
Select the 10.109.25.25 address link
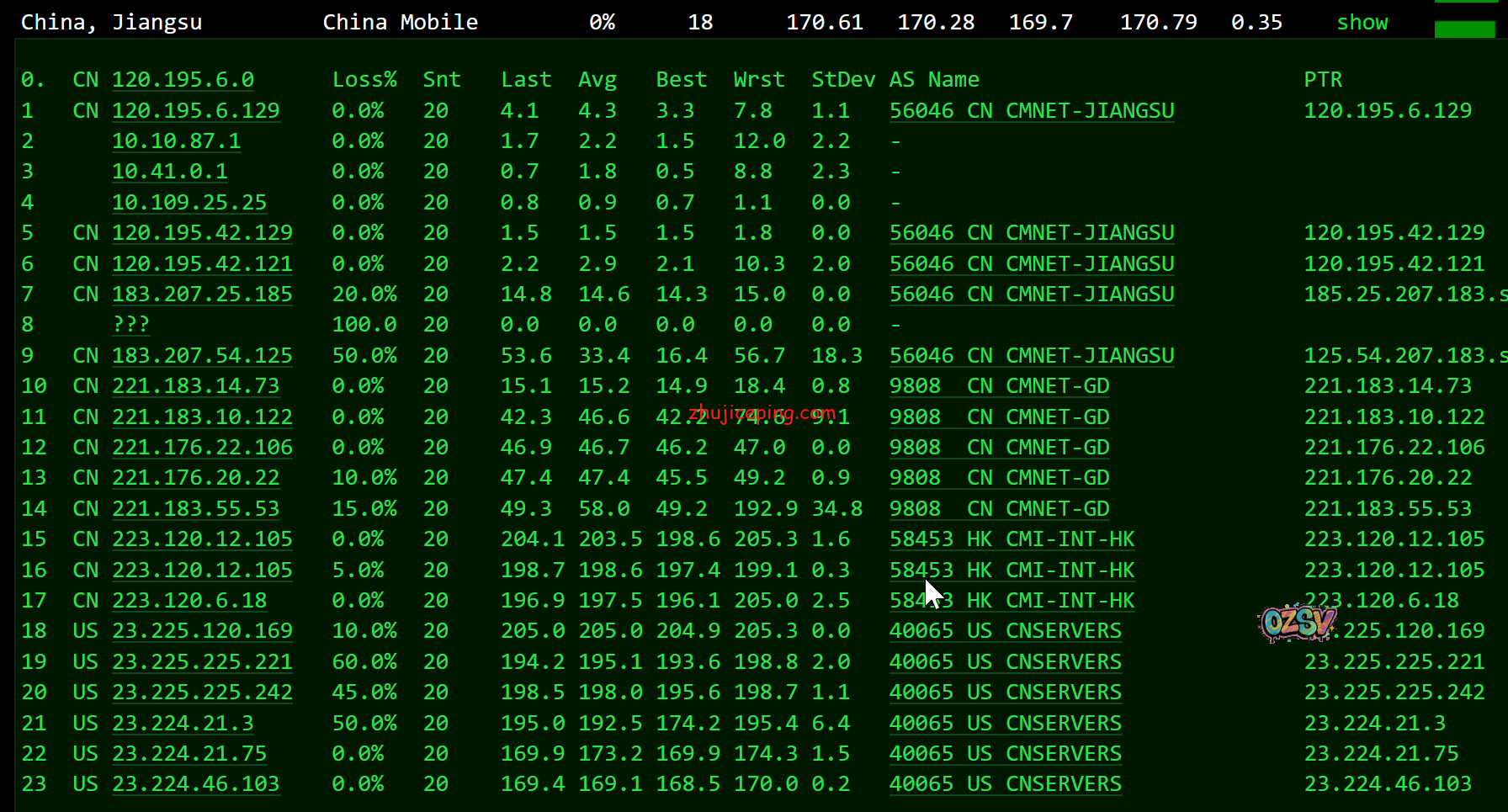pos(188,203)
